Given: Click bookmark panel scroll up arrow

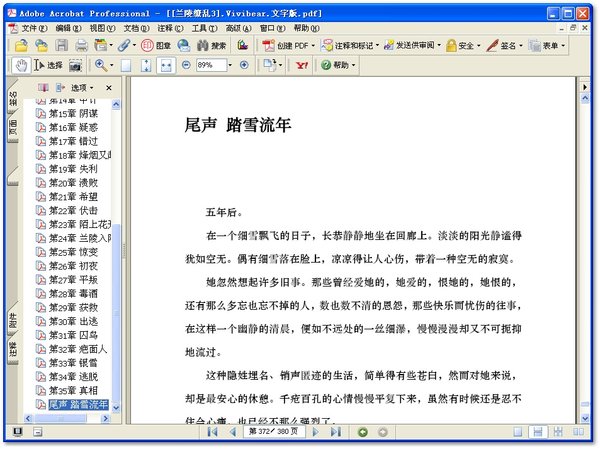Looking at the screenshot, I should (x=116, y=104).
